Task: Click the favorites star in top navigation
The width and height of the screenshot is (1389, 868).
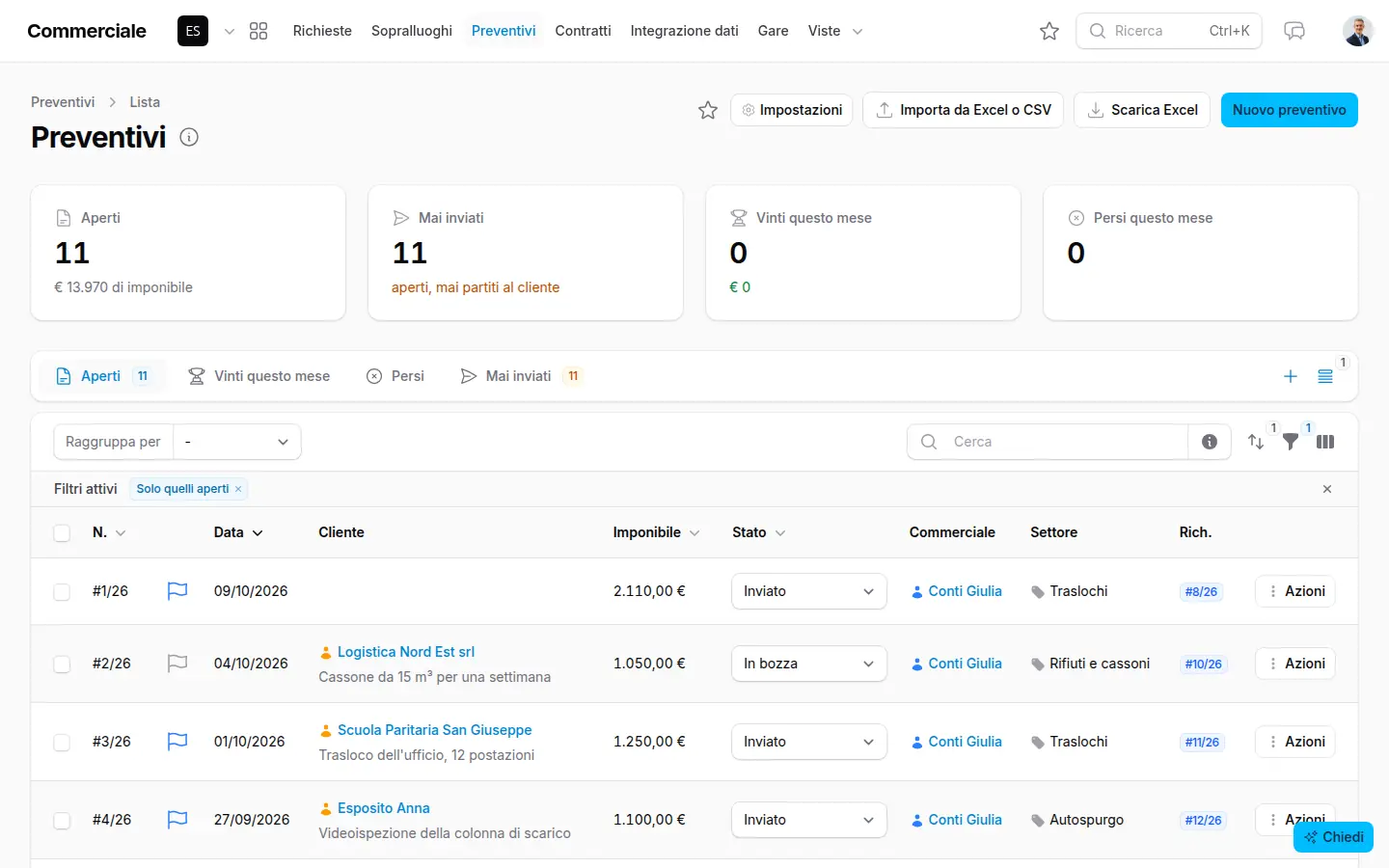Action: [1049, 31]
